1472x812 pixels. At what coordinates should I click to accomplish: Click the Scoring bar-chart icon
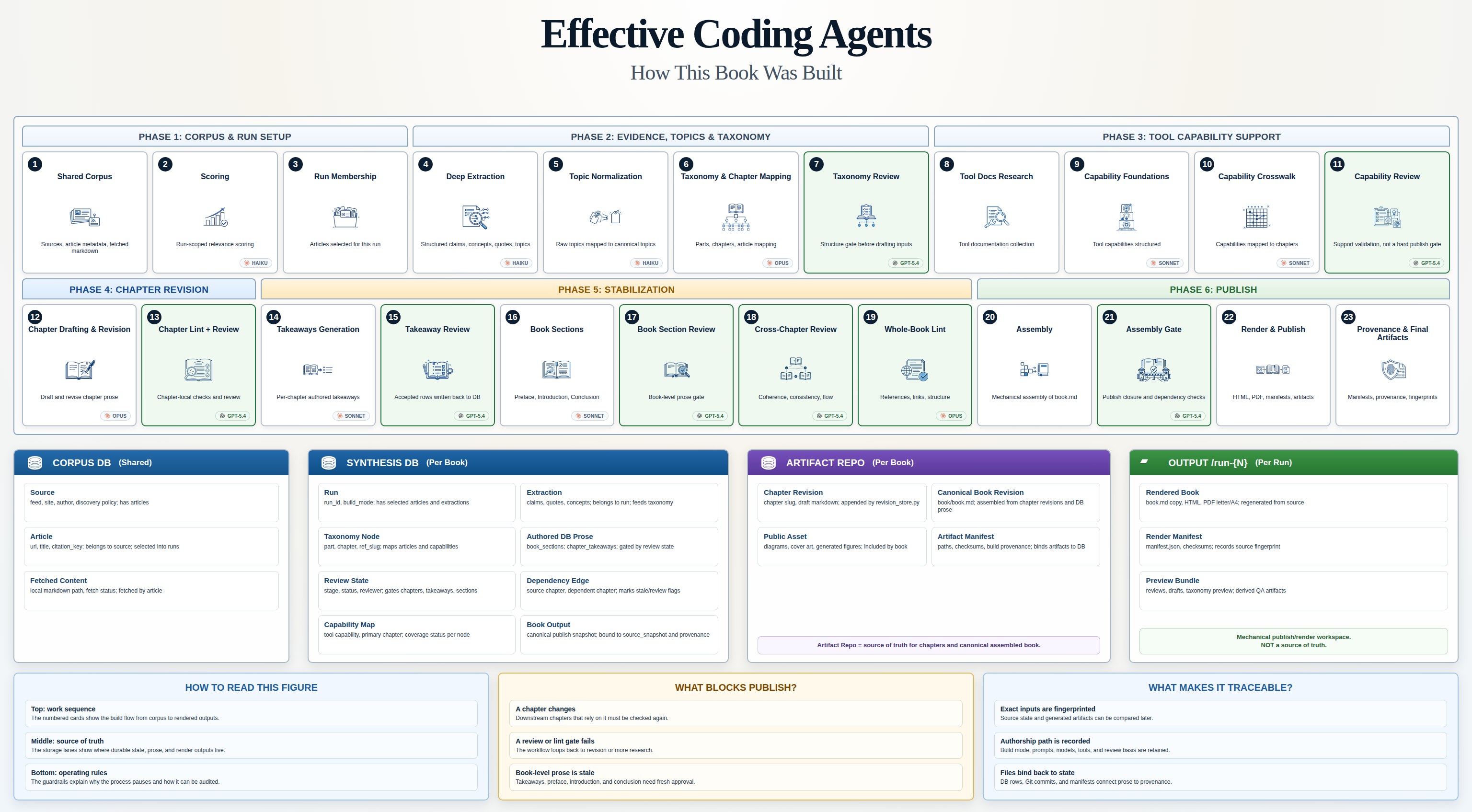click(x=216, y=217)
